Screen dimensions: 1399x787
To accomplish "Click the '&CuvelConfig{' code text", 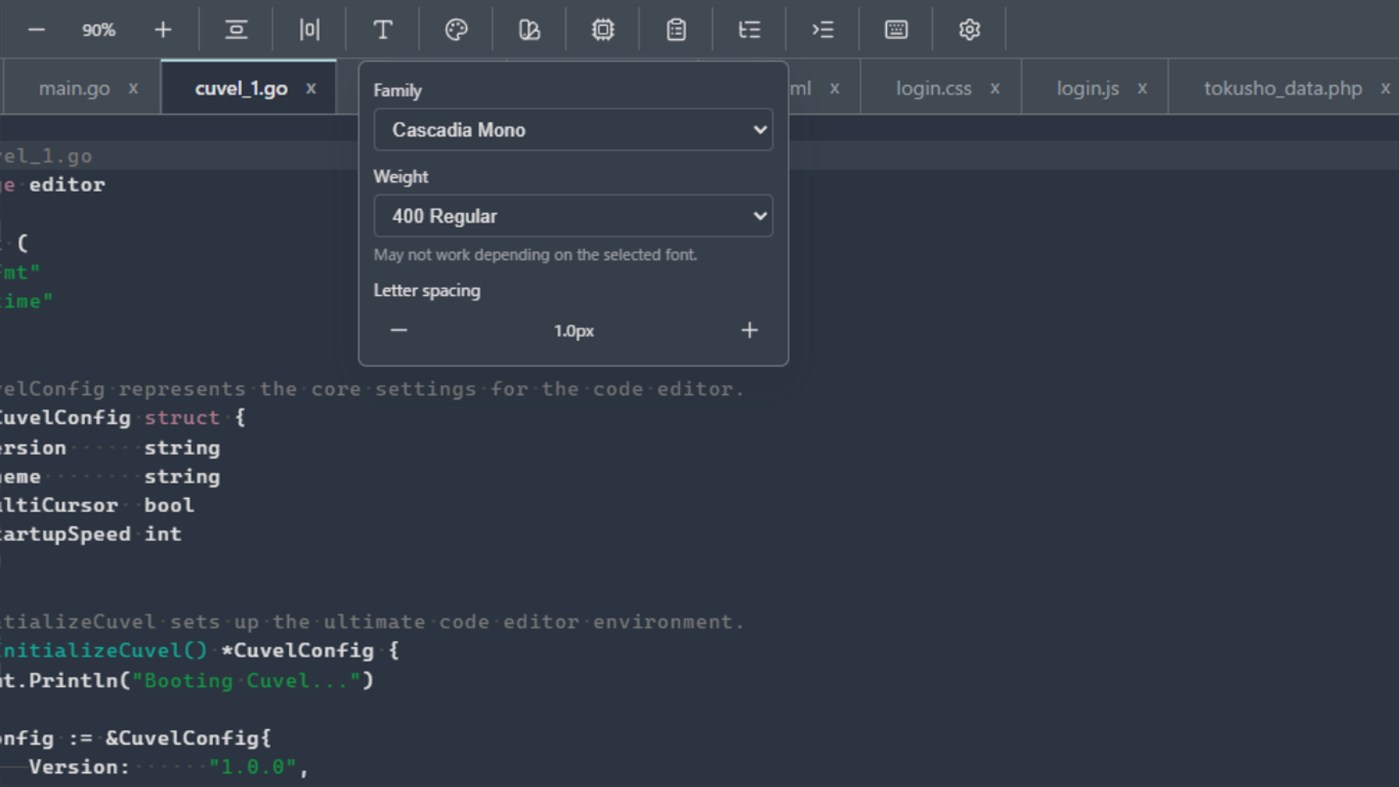I will (188, 738).
